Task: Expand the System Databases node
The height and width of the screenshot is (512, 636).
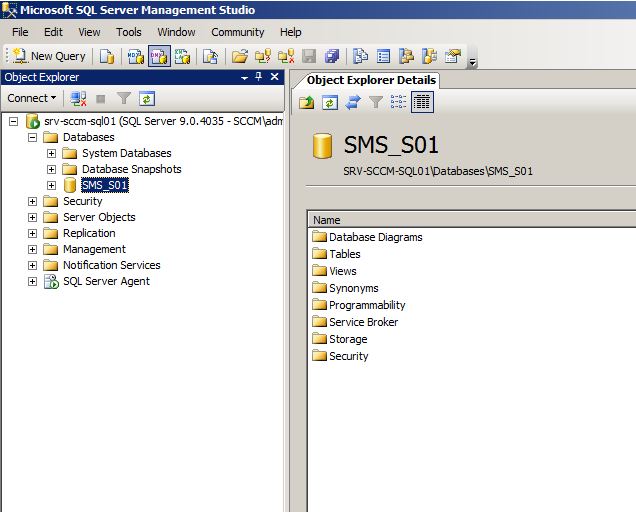Action: (x=52, y=153)
